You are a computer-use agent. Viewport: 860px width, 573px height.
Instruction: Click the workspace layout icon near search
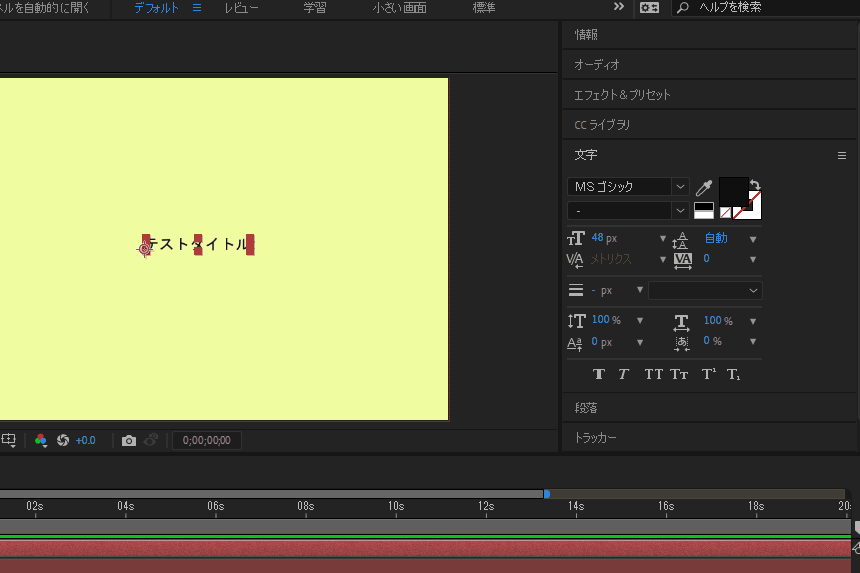click(x=649, y=8)
